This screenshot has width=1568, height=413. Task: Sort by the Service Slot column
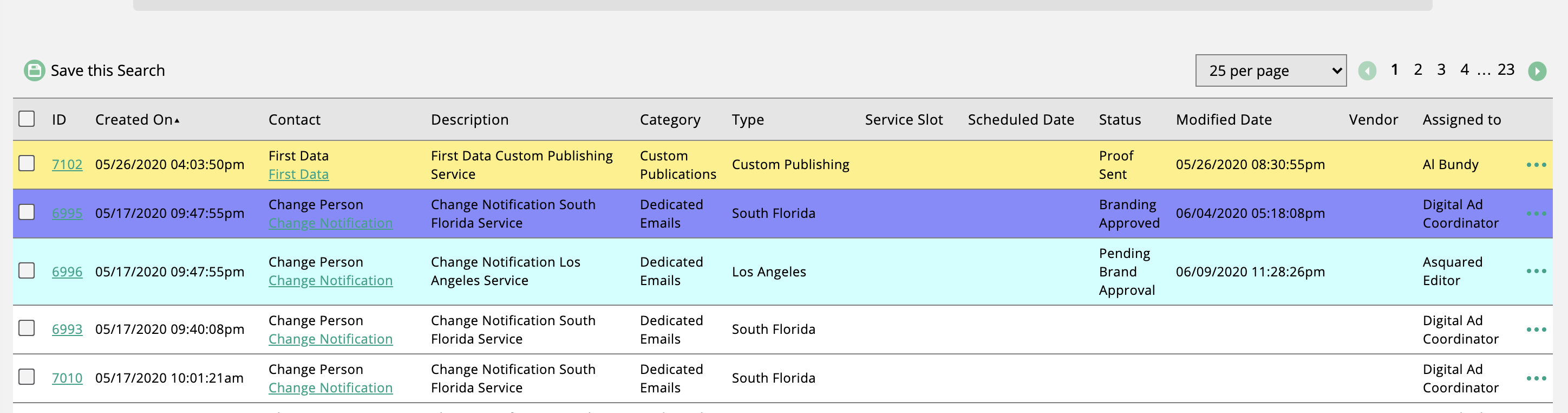pyautogui.click(x=903, y=120)
